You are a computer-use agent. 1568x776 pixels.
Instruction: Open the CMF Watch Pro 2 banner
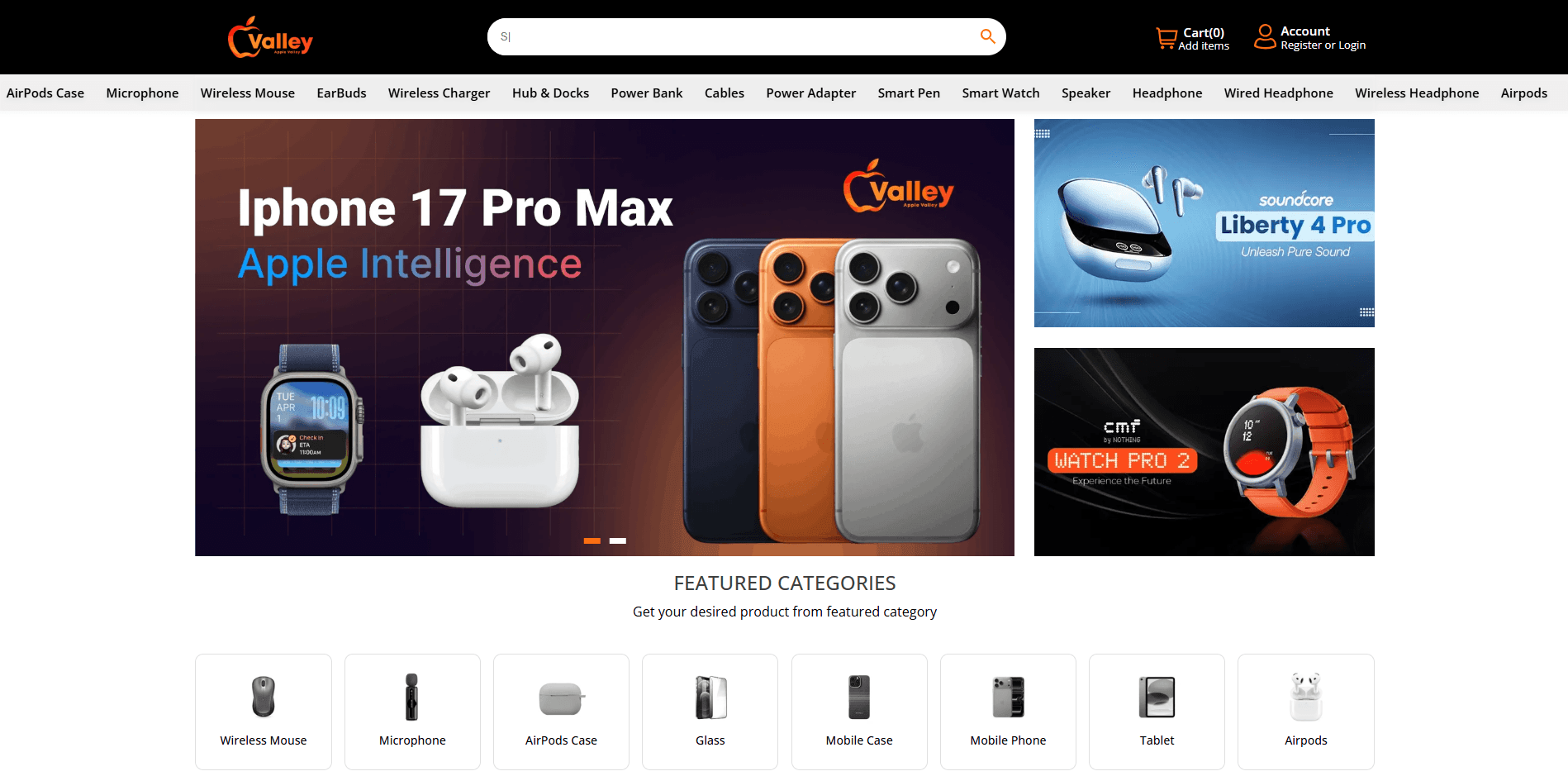1204,452
